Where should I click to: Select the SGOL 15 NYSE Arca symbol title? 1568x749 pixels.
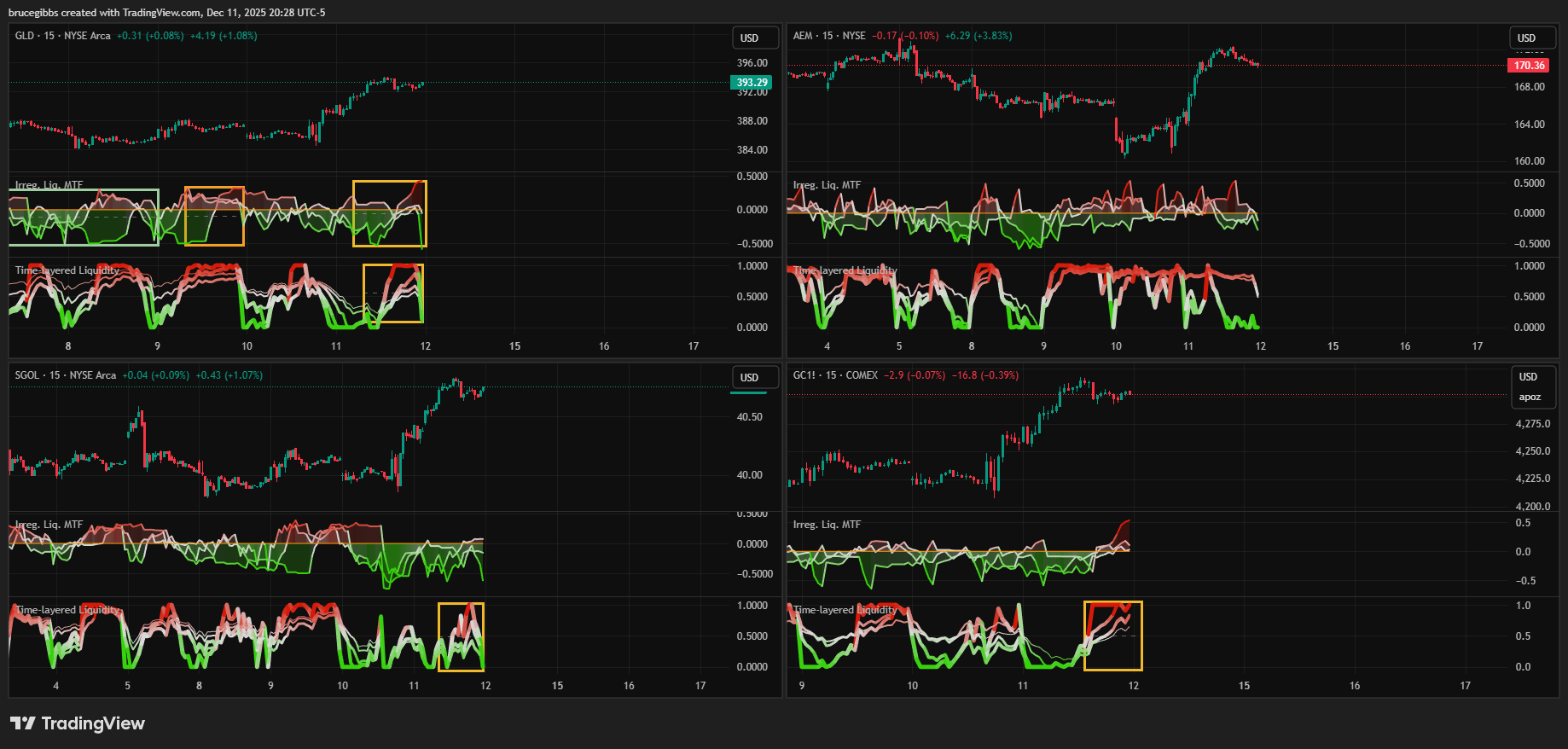click(66, 375)
